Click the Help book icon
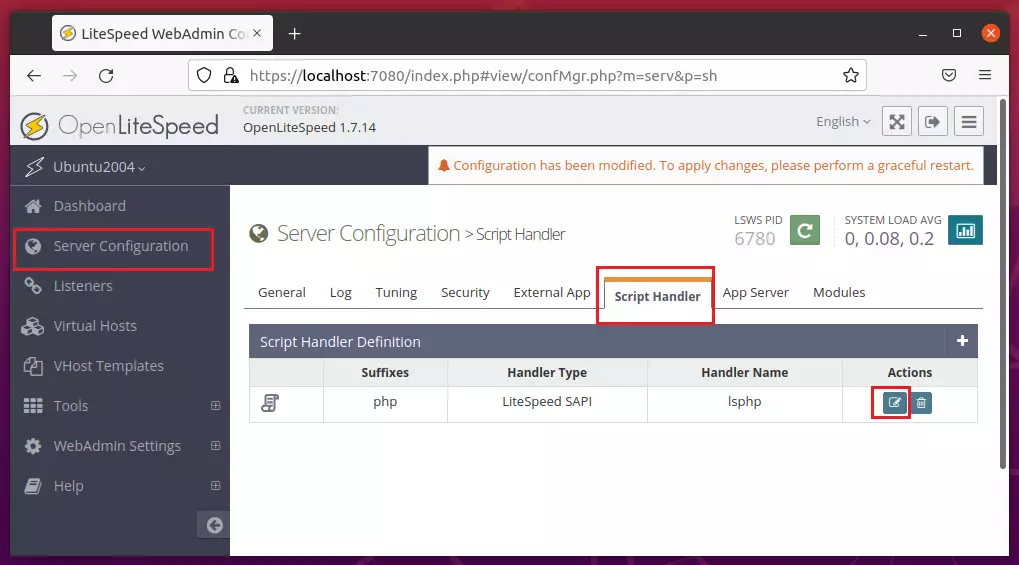Image resolution: width=1019 pixels, height=565 pixels. tap(32, 486)
